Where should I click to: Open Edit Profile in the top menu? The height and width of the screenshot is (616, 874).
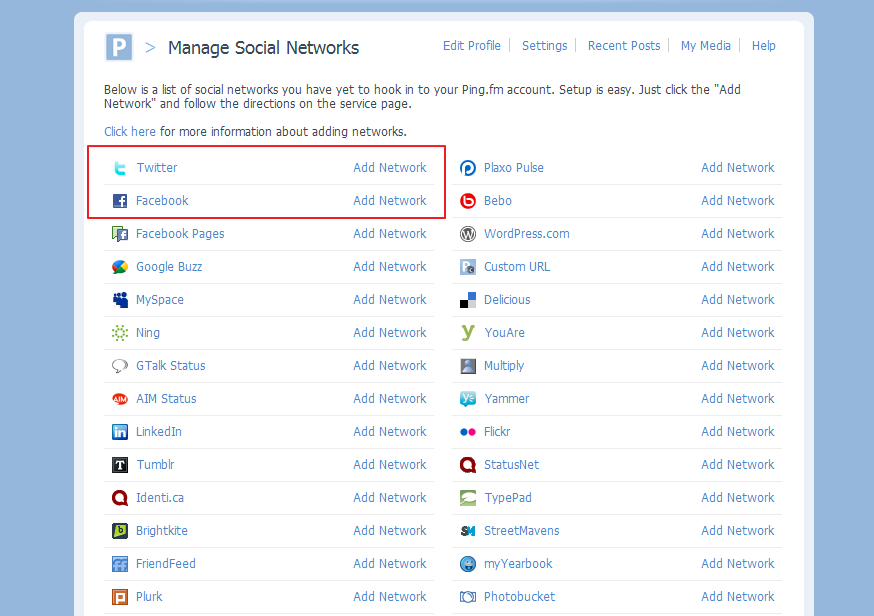(472, 46)
